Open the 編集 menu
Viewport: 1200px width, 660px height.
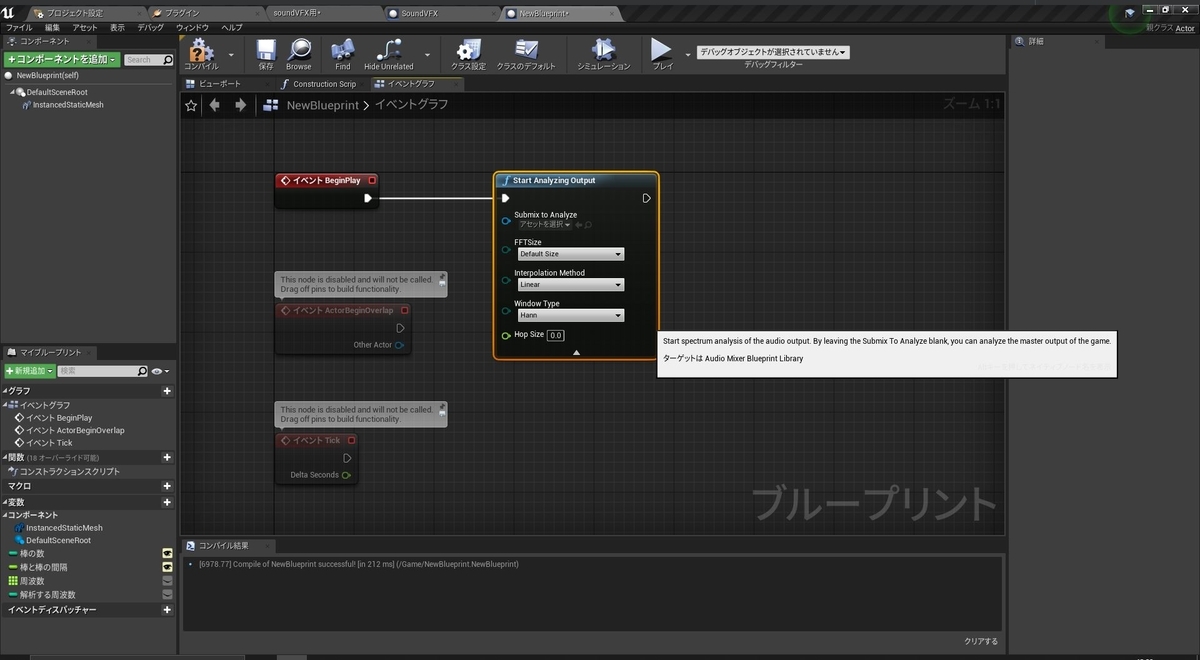click(52, 27)
